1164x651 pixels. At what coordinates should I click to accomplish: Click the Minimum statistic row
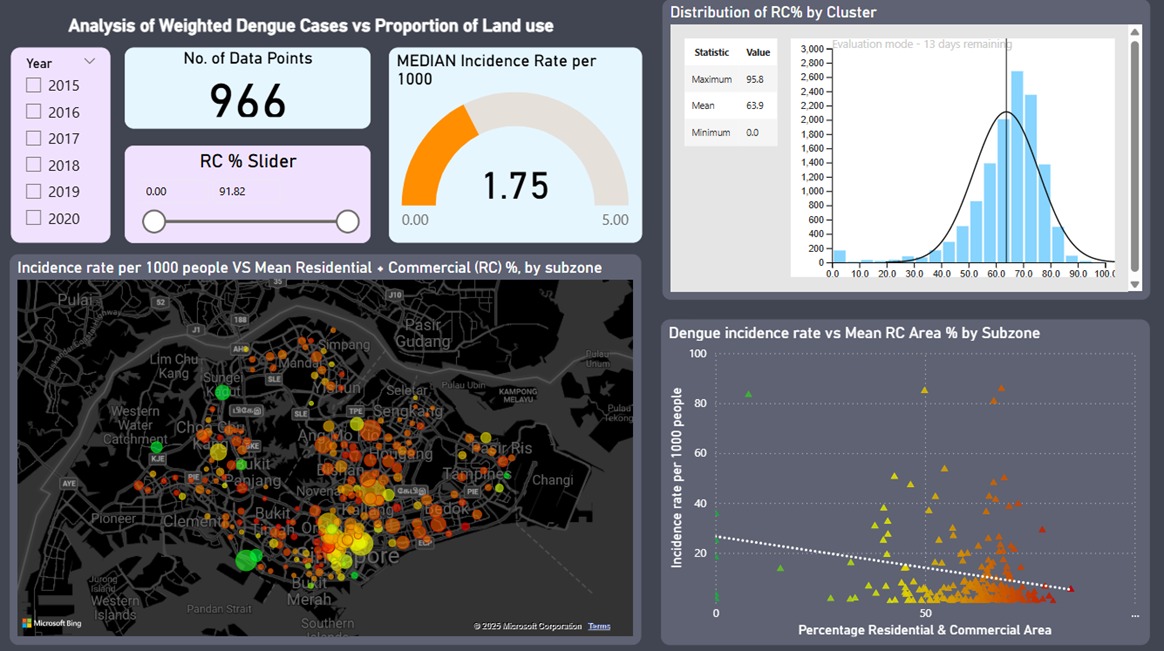click(730, 133)
